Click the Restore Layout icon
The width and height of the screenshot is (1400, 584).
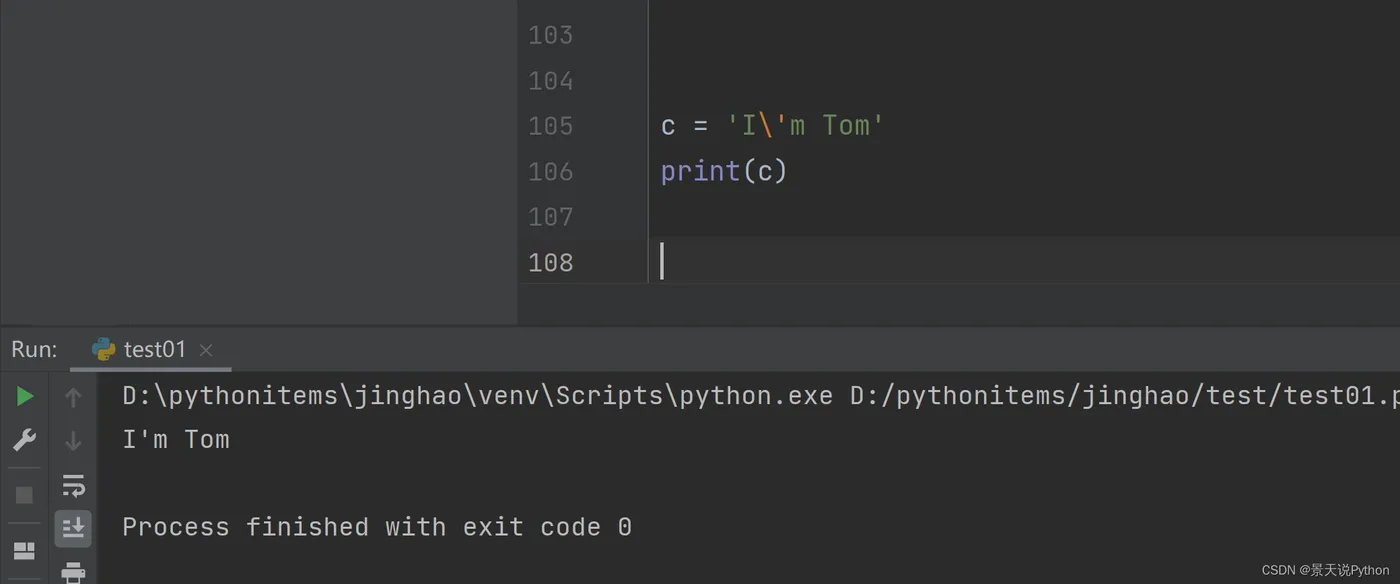click(x=24, y=551)
